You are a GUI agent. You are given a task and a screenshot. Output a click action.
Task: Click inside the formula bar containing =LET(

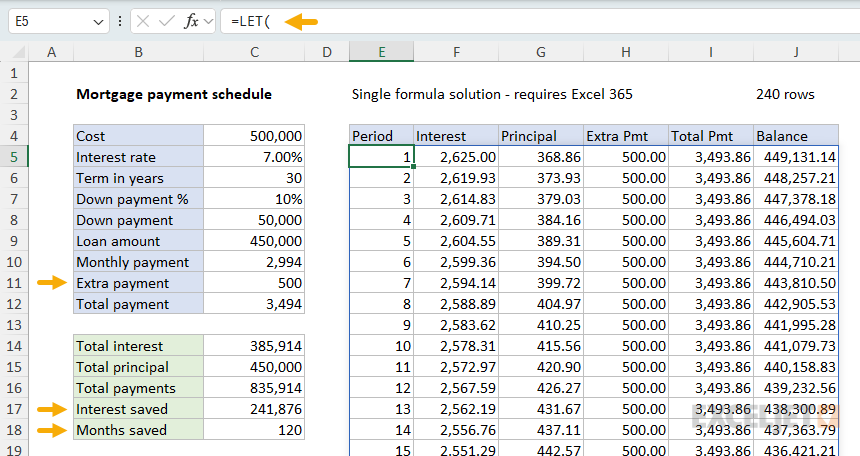coord(540,22)
